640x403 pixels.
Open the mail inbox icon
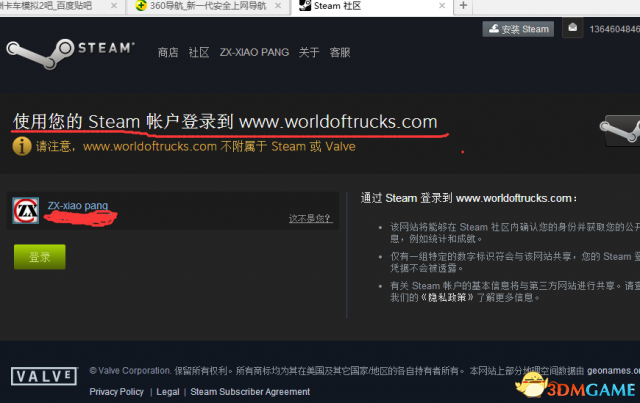[573, 28]
